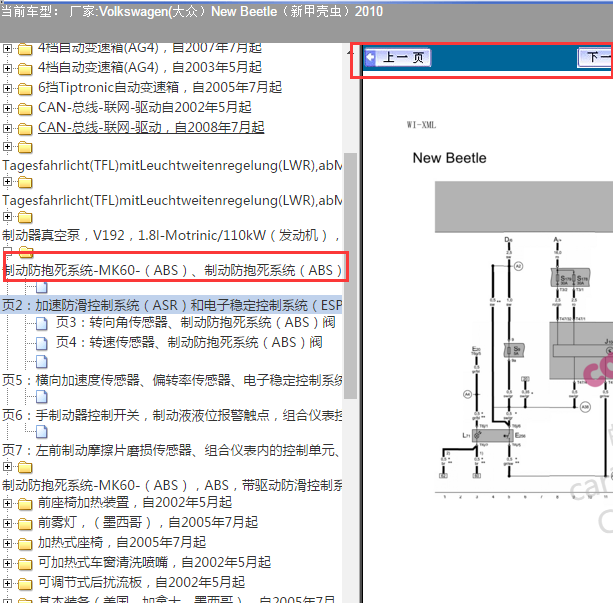
Task: Click page icon next to 页4 转速传感器
Action: 42,343
